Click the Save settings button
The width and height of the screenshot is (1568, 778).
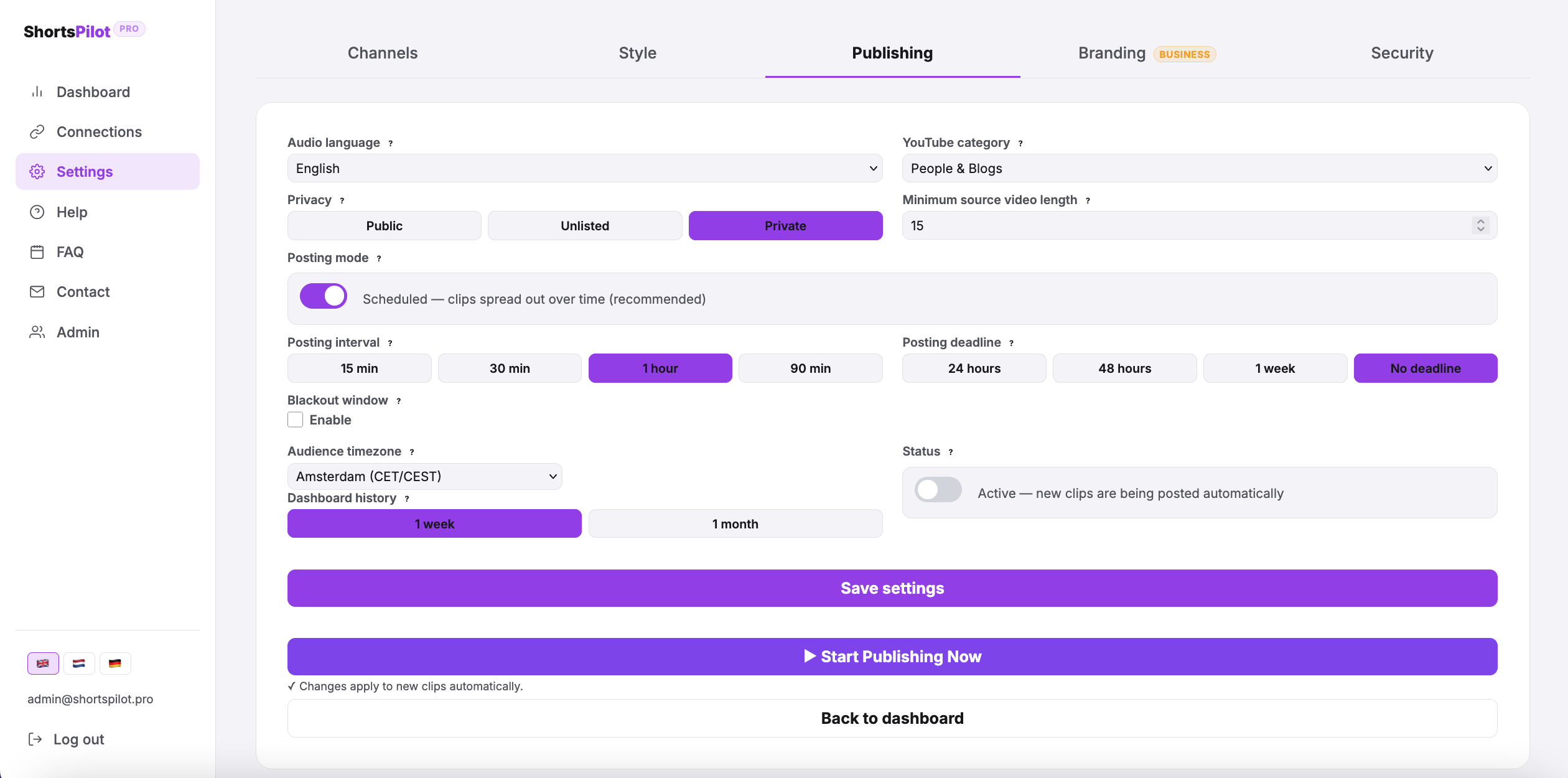pos(892,588)
